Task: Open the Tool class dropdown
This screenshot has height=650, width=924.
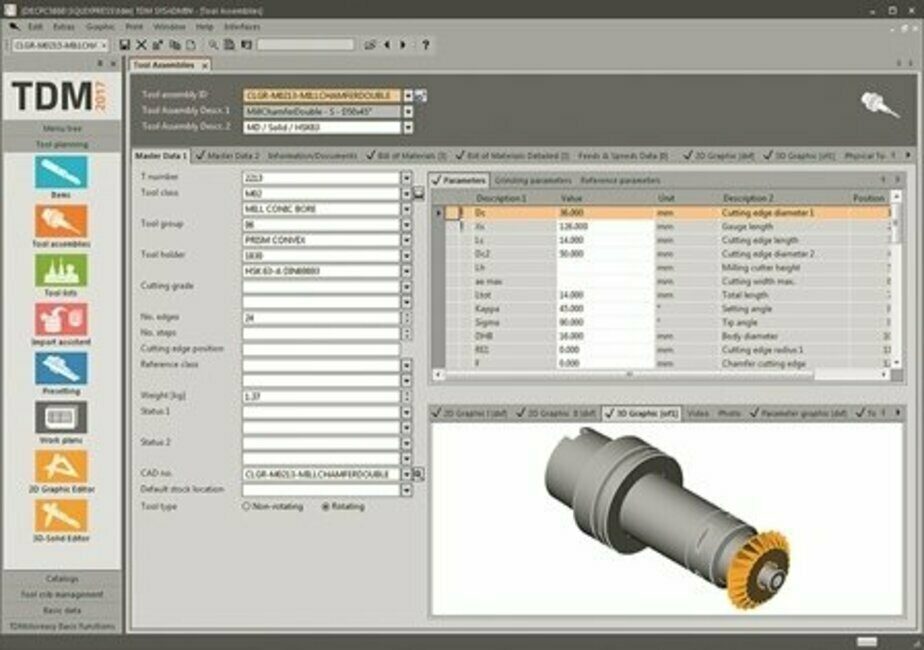Action: 406,193
